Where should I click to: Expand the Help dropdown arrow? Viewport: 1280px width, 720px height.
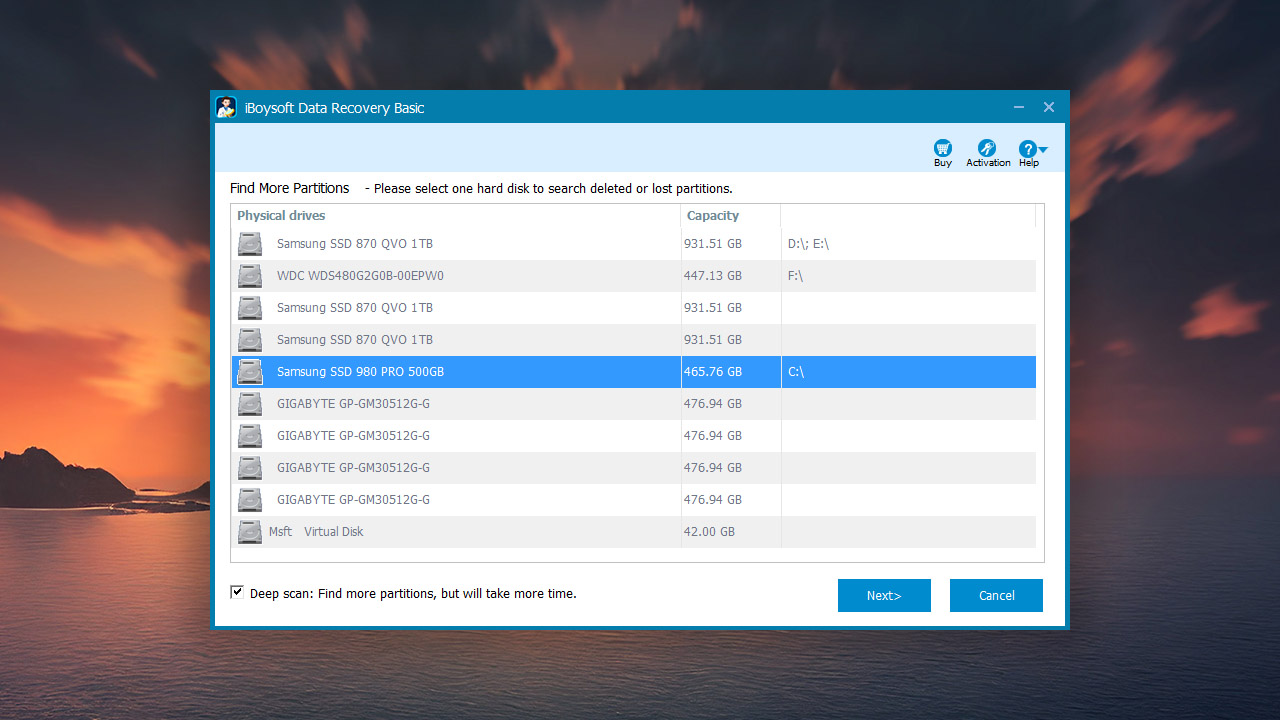(1043, 150)
